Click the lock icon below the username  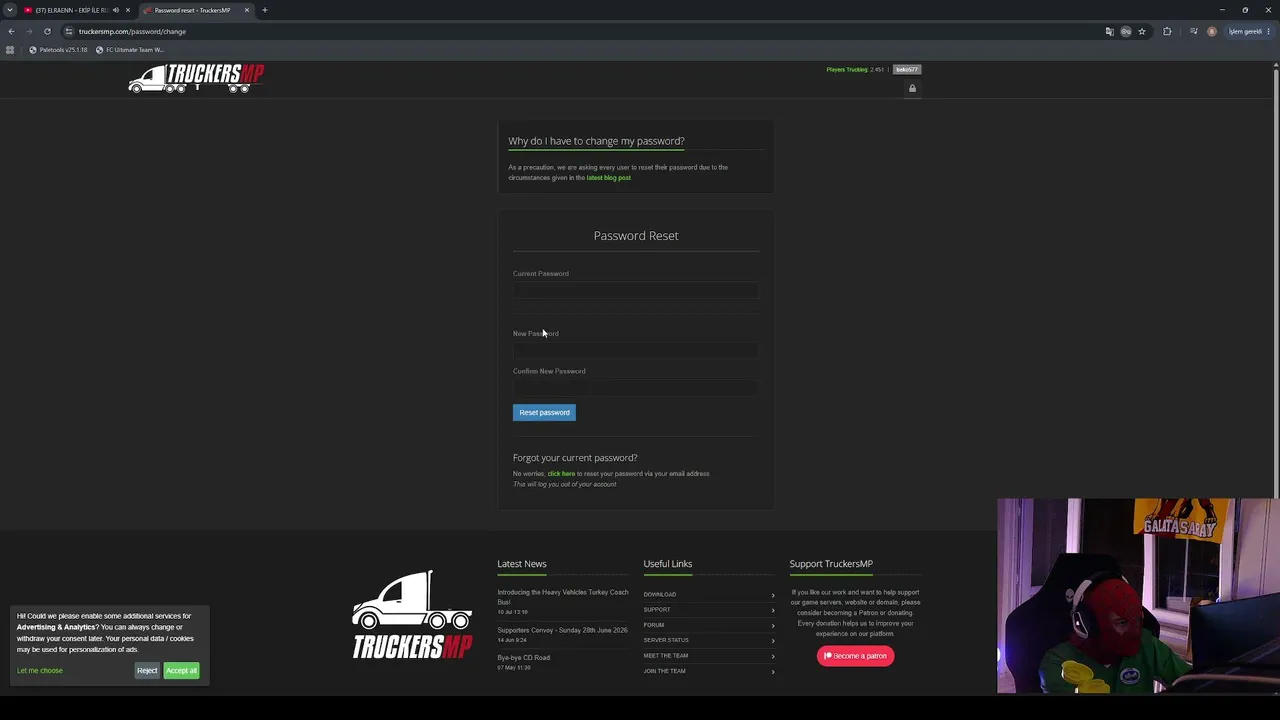tap(912, 89)
